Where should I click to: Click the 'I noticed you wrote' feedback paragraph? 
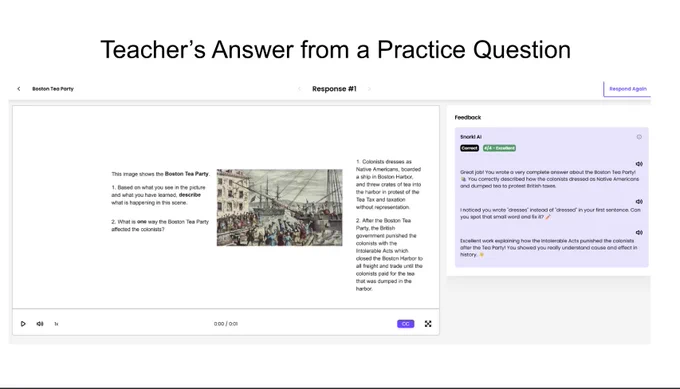pos(550,213)
